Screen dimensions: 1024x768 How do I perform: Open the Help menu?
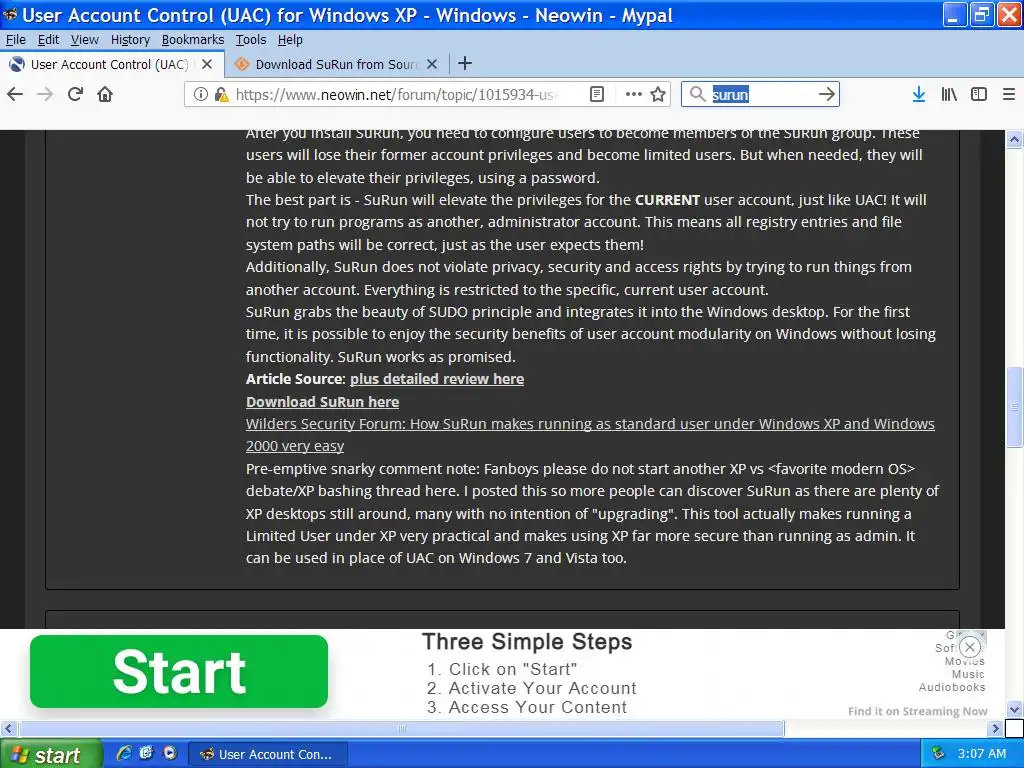pyautogui.click(x=290, y=40)
